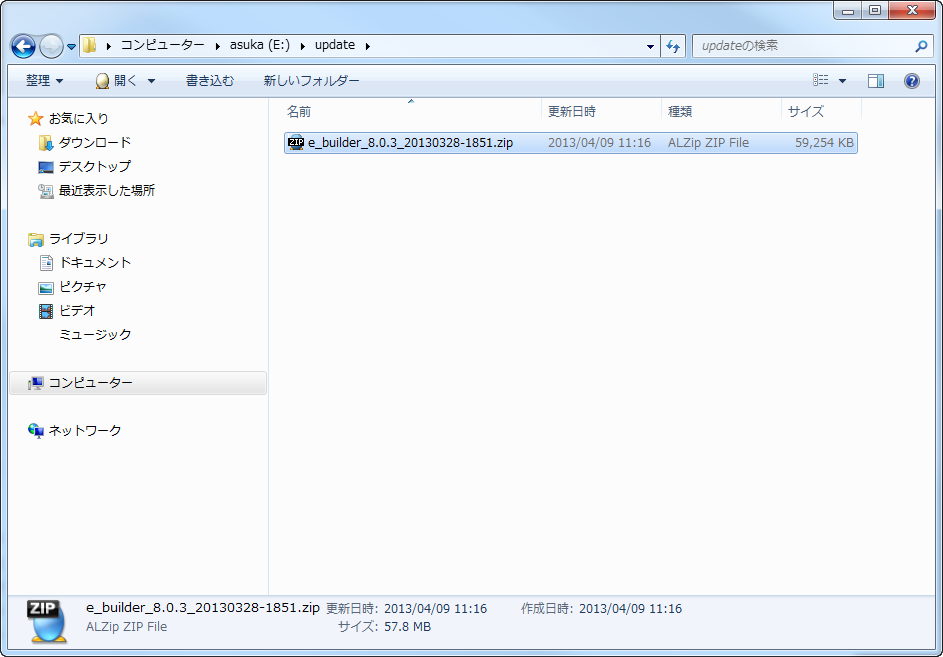Image resolution: width=943 pixels, height=657 pixels.
Task: Open help with the question mark icon
Action: (x=912, y=81)
